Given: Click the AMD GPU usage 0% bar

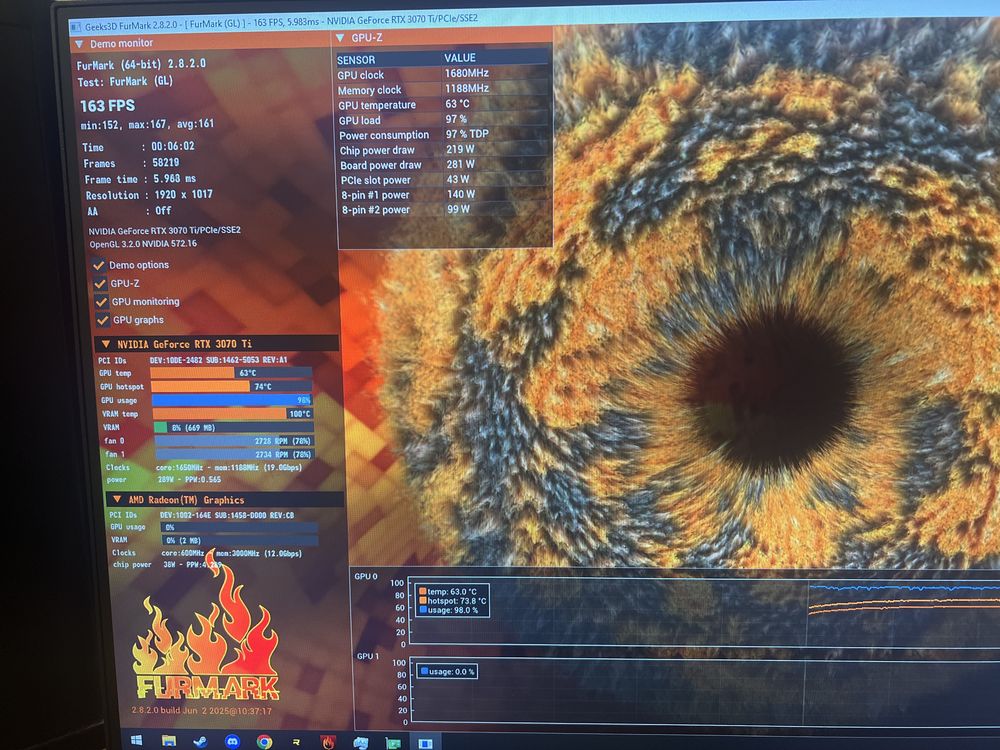Looking at the screenshot, I should [x=239, y=527].
